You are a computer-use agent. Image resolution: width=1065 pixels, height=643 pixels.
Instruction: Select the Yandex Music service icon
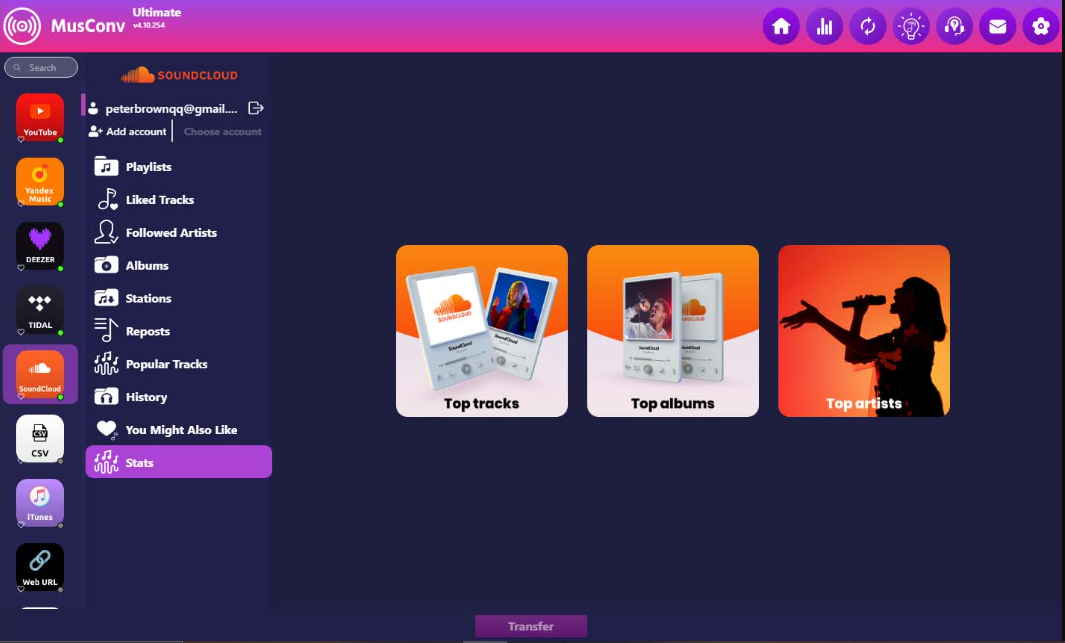[x=40, y=181]
